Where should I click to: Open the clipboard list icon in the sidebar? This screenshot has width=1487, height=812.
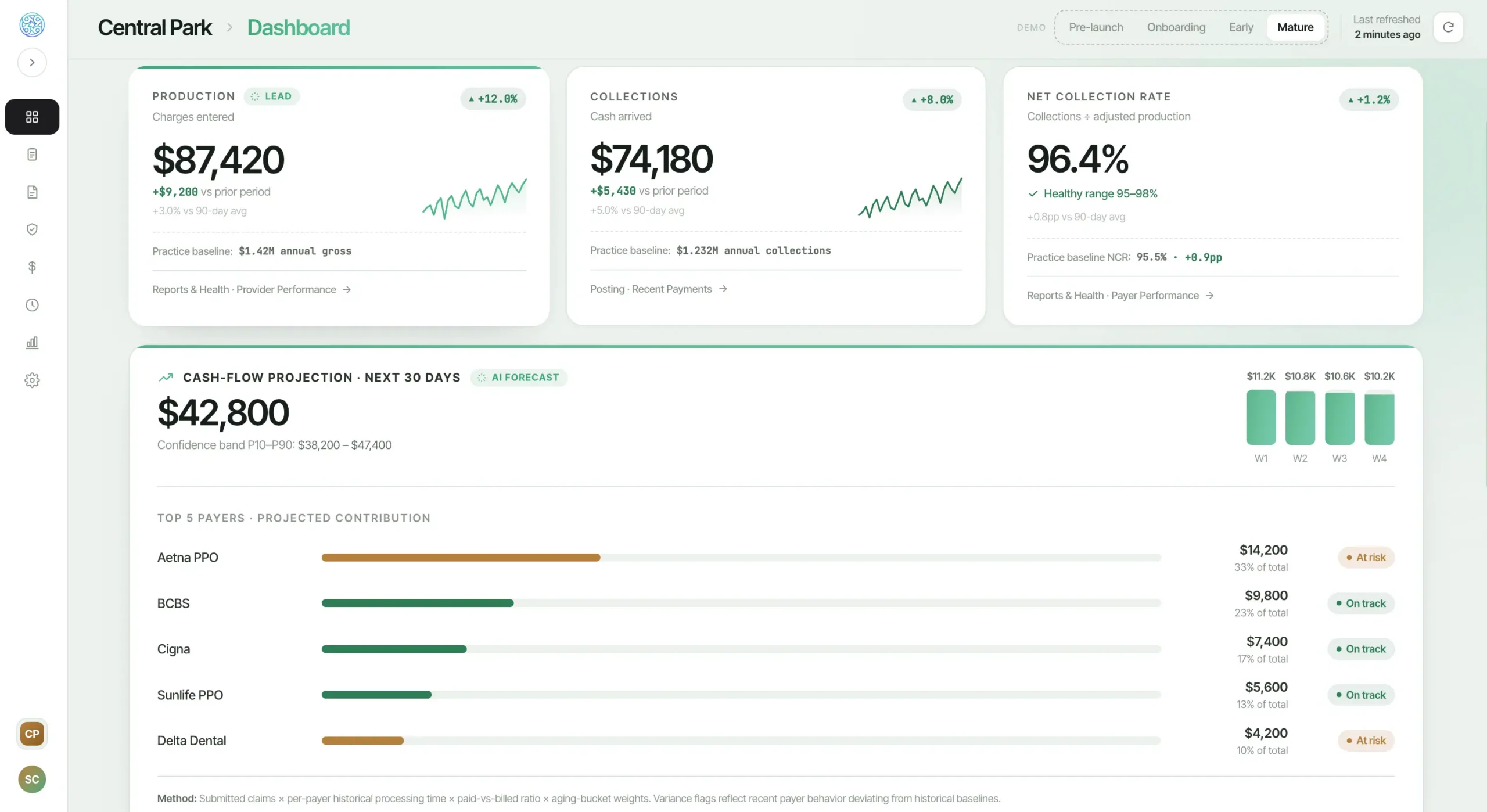click(x=32, y=155)
